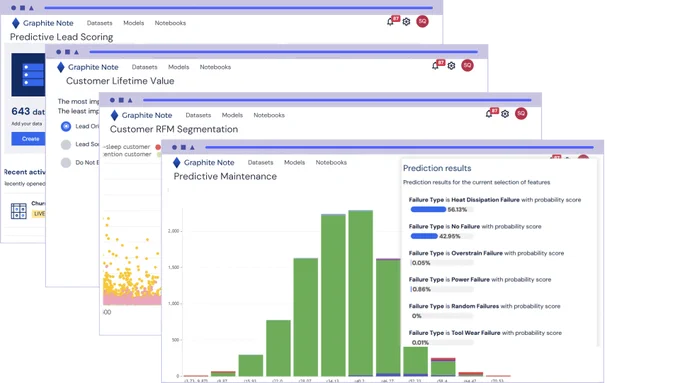Click the No Failure 42.95% probability bar
680x383 pixels.
pyautogui.click(x=441, y=236)
